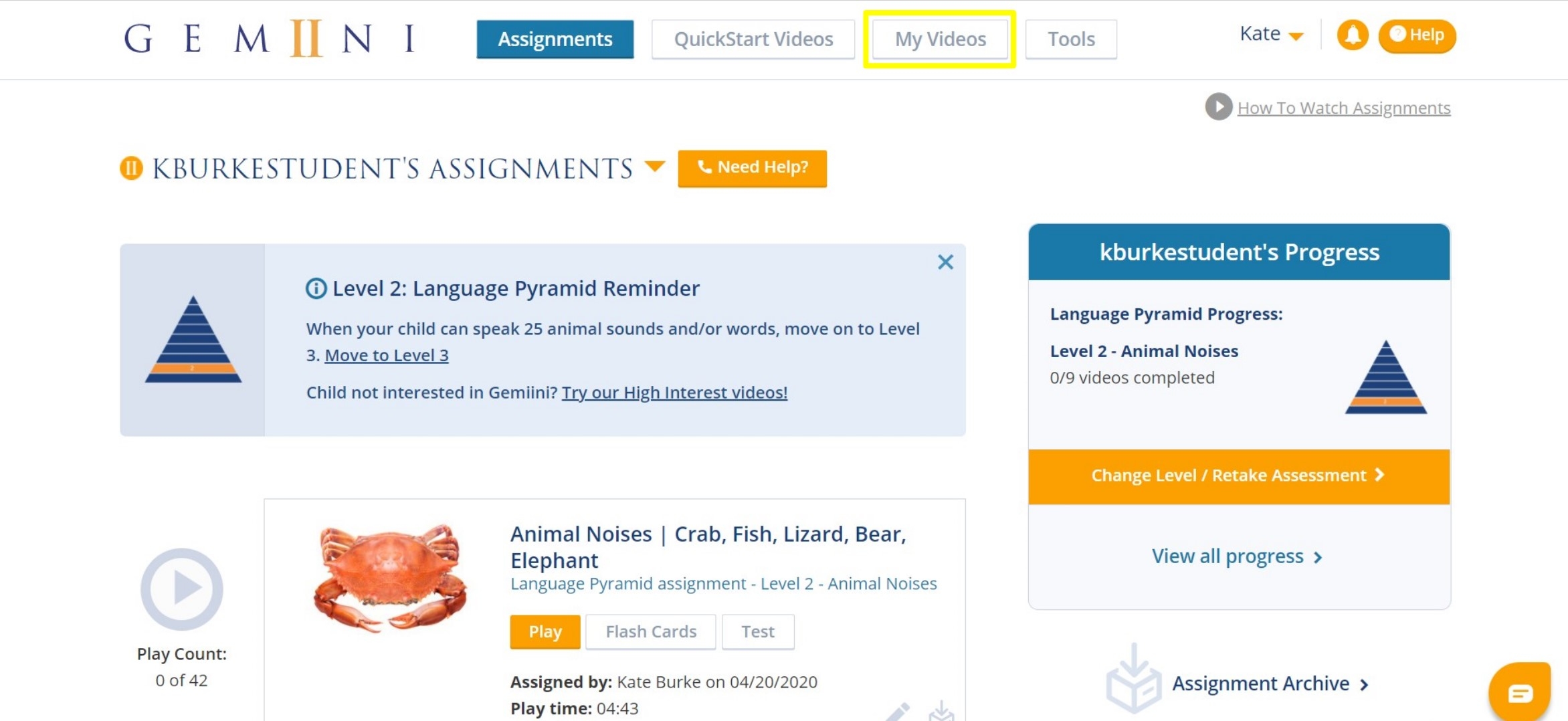Open Animal Noises Crab, Fish, Lizard title
Viewport: 1568px width, 721px height.
pos(708,546)
